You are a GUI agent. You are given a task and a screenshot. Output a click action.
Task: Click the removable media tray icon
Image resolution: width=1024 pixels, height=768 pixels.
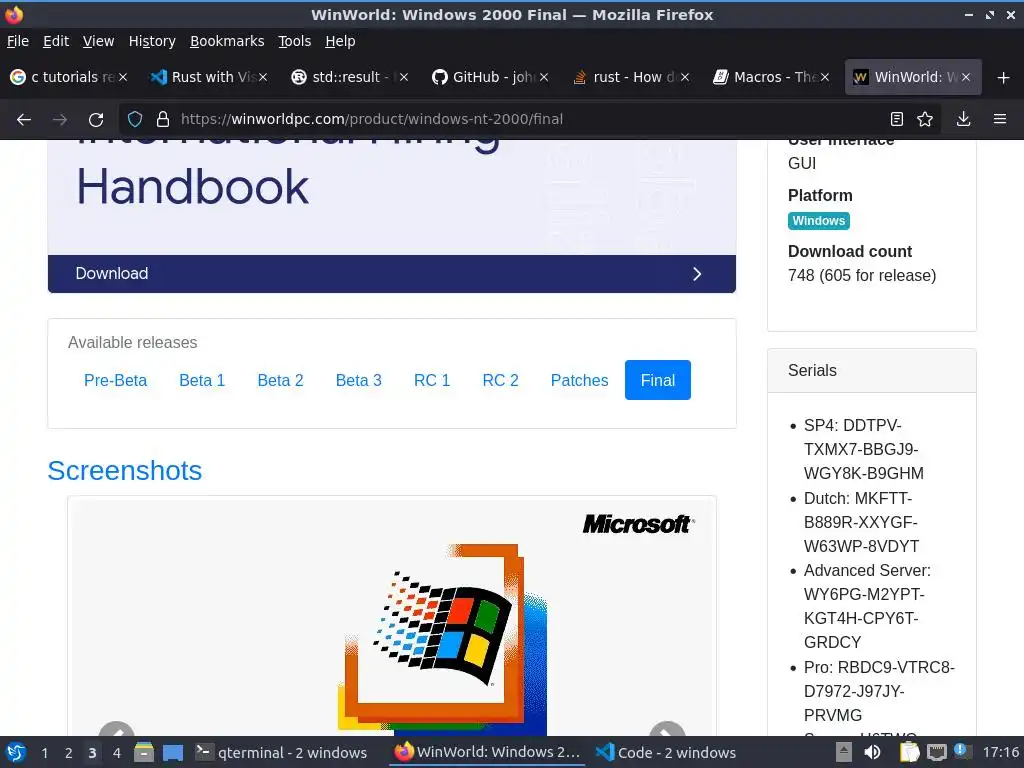point(843,752)
